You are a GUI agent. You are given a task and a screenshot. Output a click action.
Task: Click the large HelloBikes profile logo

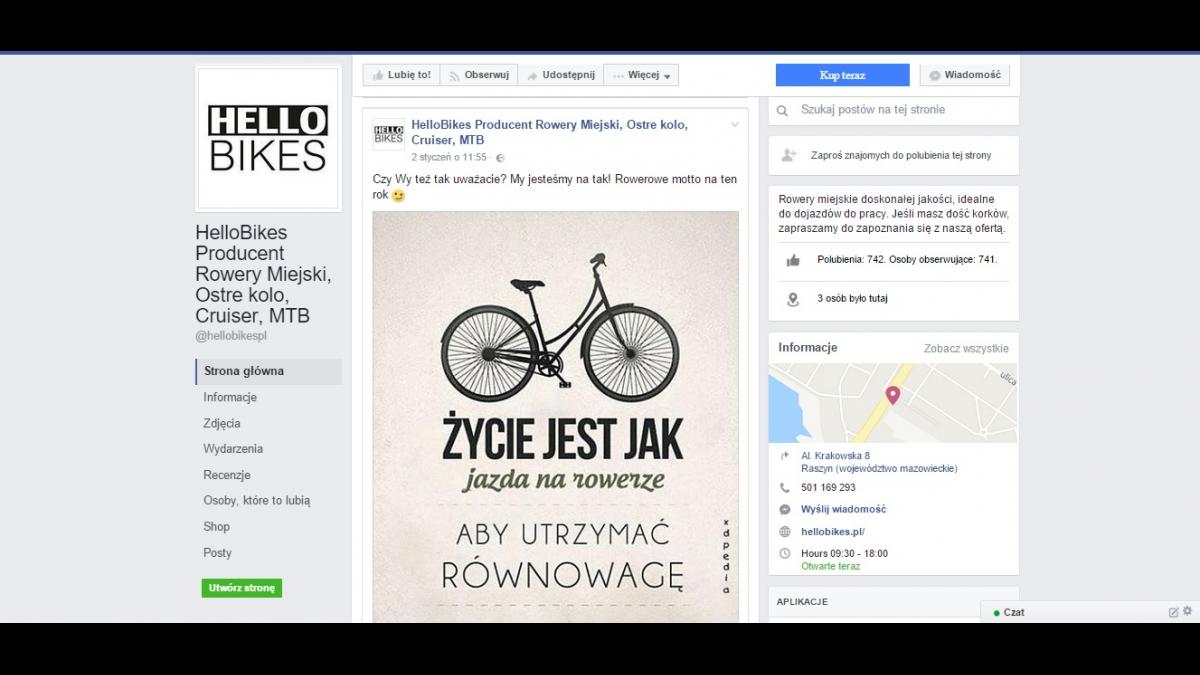(x=268, y=138)
